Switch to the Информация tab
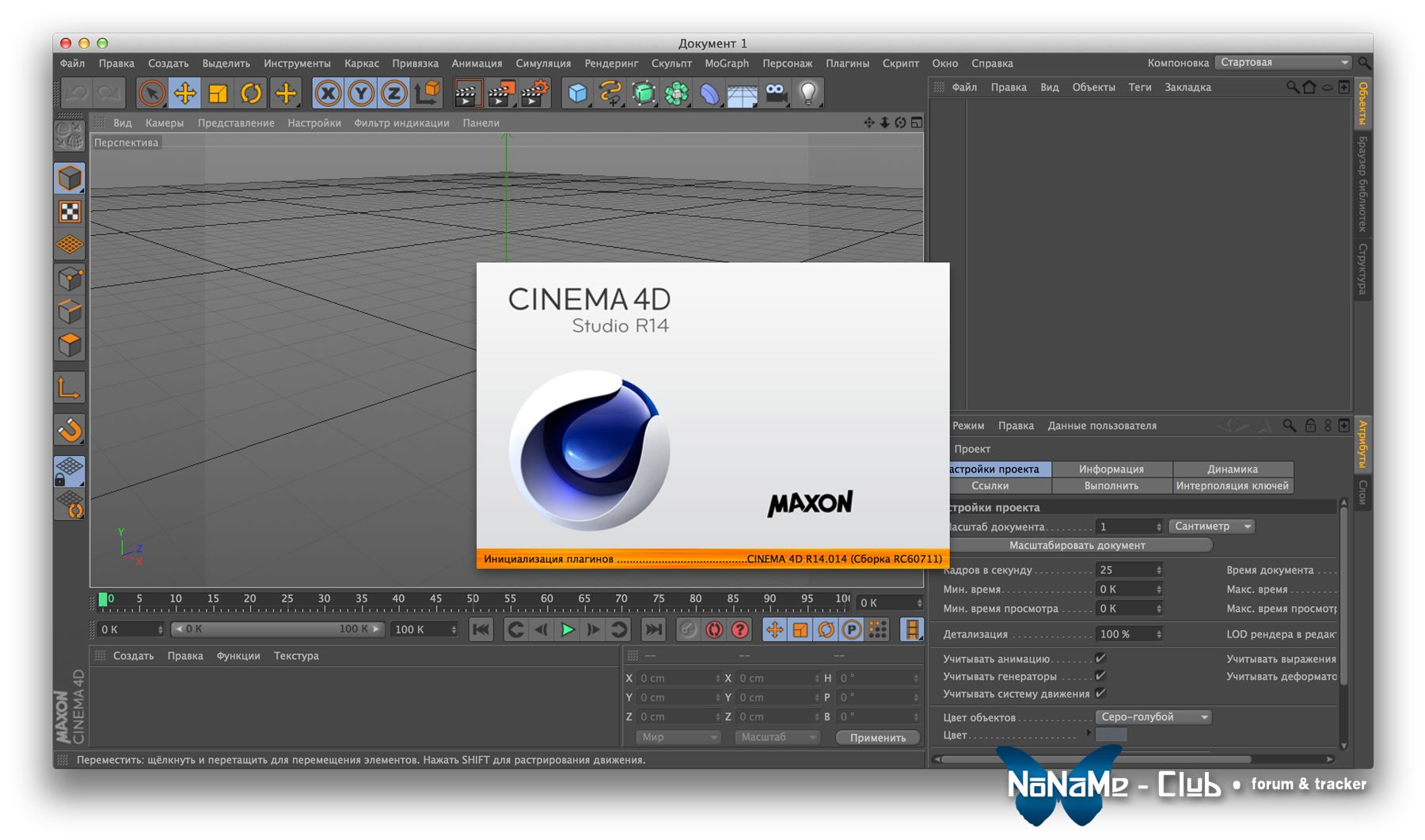Image resolution: width=1425 pixels, height=840 pixels. 1111,469
